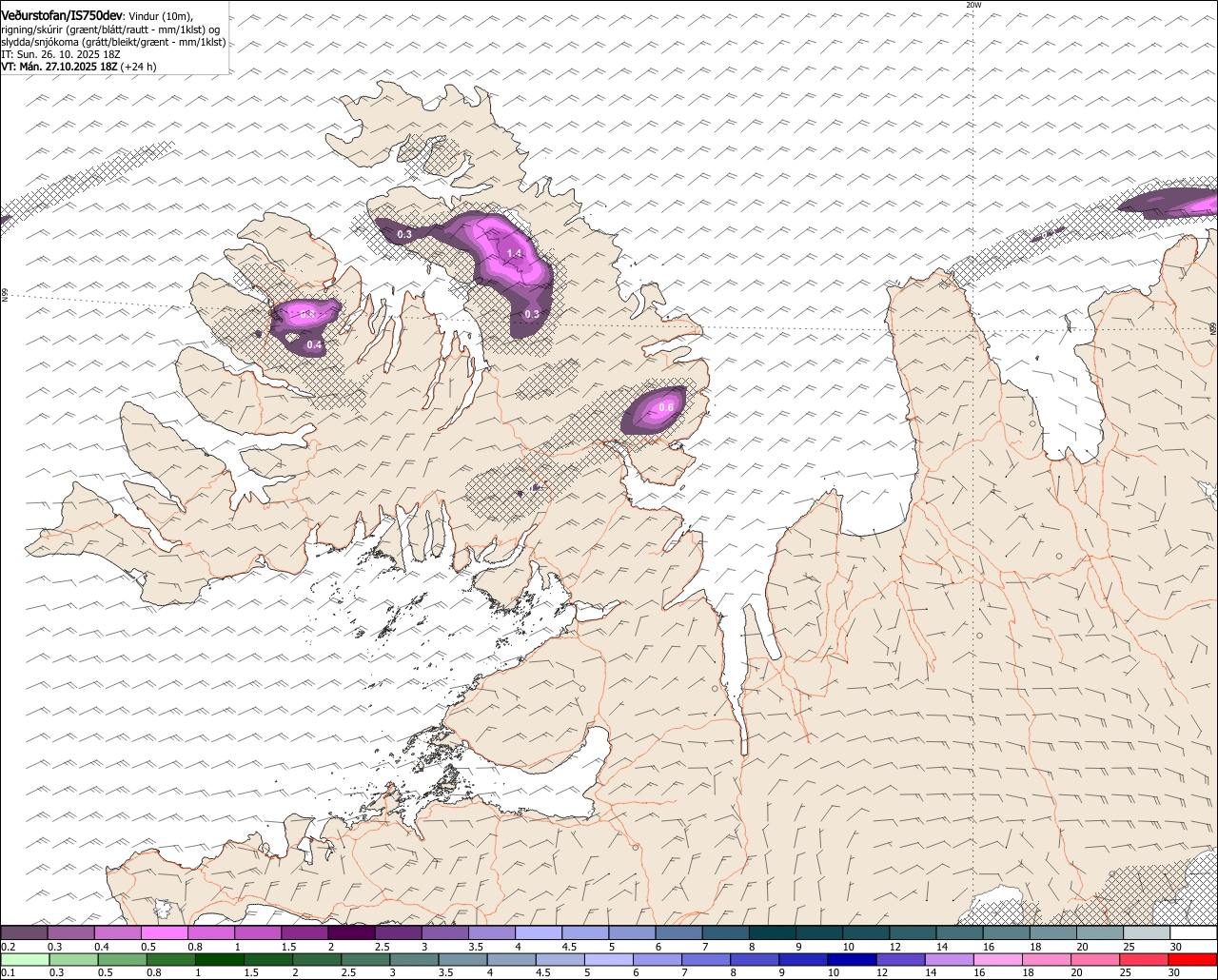Select the 6 slate-blue swatch, upper legend row

[x=679, y=932]
